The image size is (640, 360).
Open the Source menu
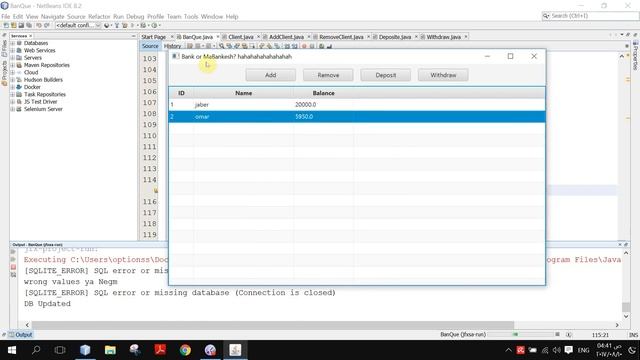[x=76, y=16]
